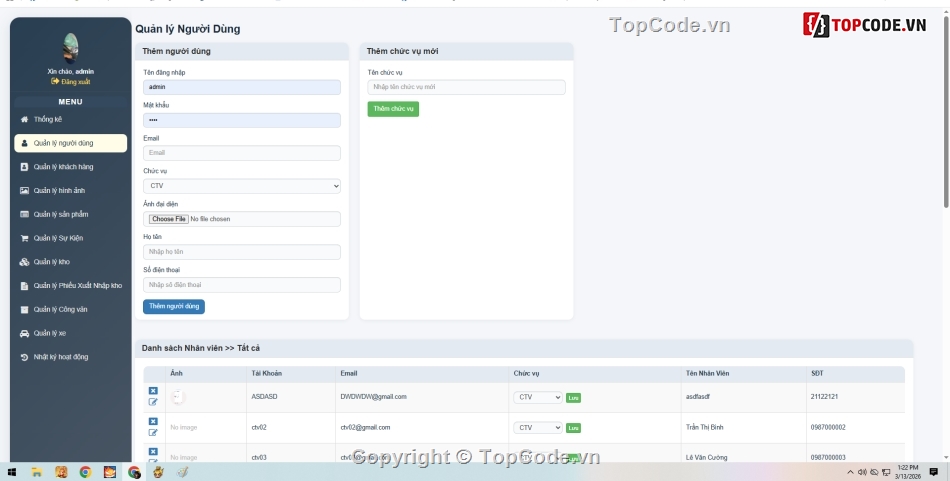
Task: Show hidden system tray icons
Action: pos(850,472)
